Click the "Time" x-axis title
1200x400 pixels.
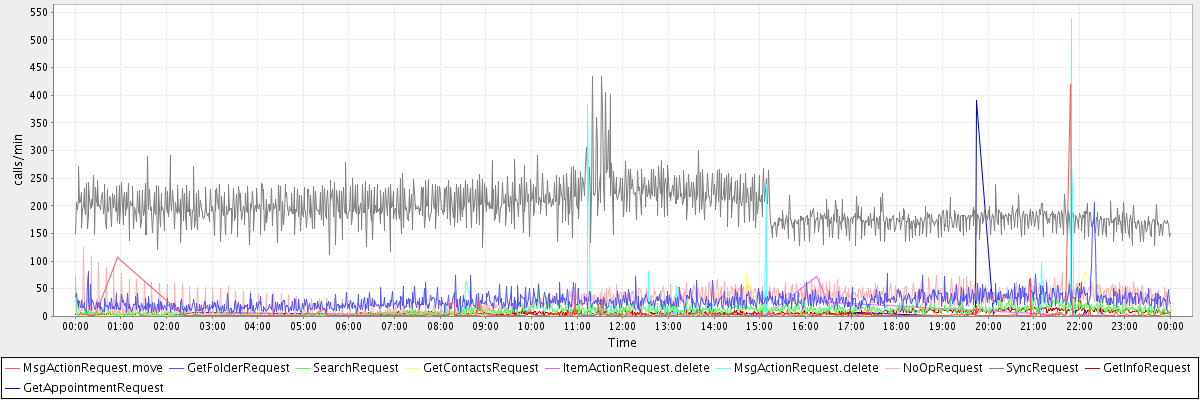(621, 343)
